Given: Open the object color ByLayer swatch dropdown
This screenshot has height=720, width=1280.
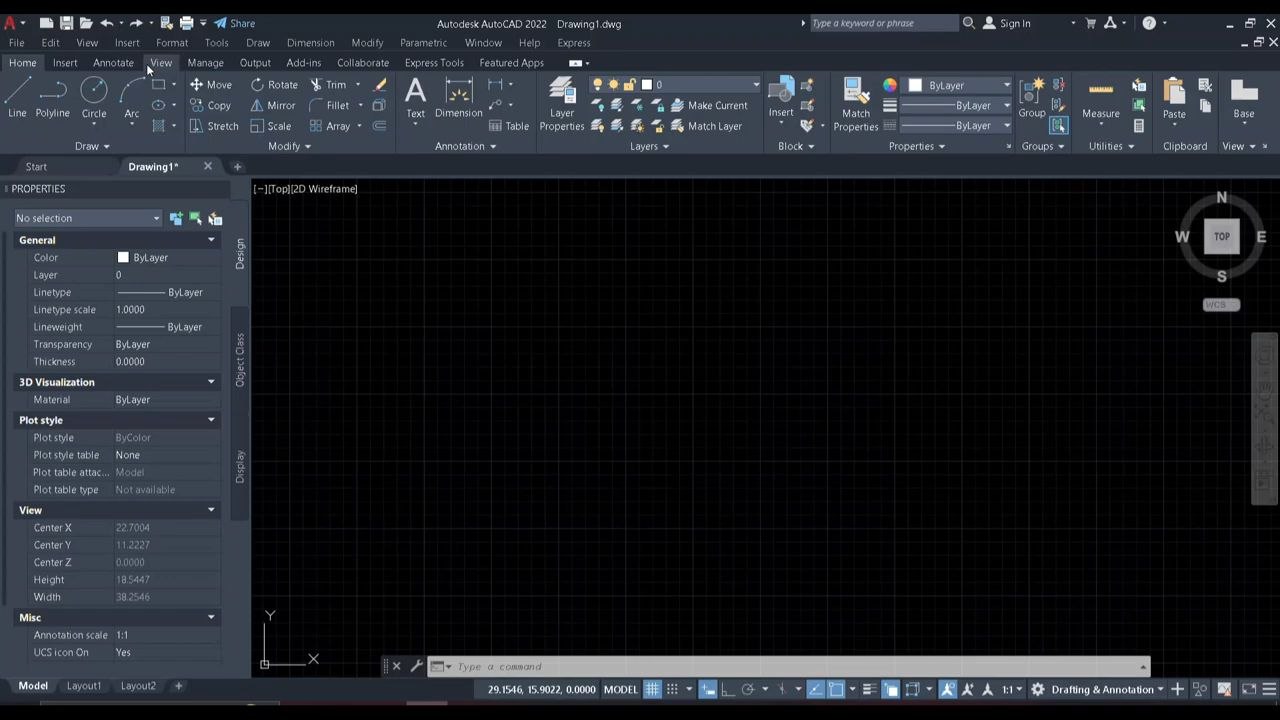Looking at the screenshot, I should click(959, 86).
